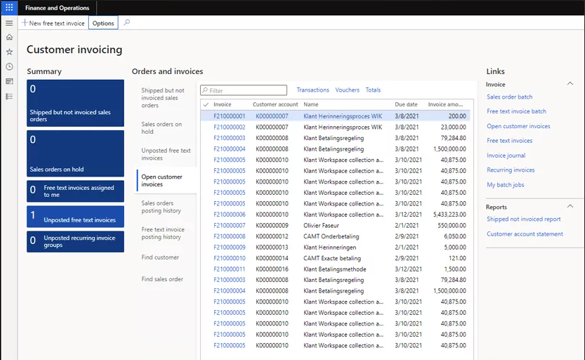Screen dimensions: 585x360
Task: Expand the hamburger navigation pane
Action: tap(9, 23)
